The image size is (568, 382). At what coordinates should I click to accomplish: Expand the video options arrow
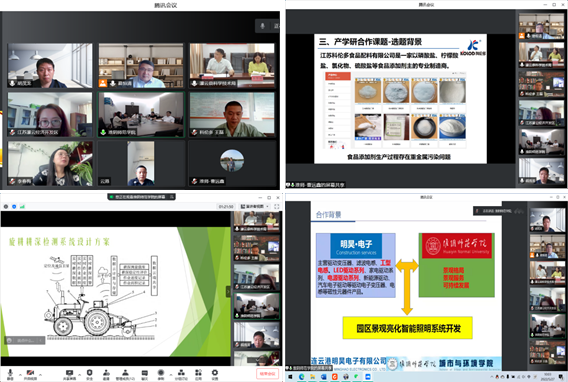41,375
